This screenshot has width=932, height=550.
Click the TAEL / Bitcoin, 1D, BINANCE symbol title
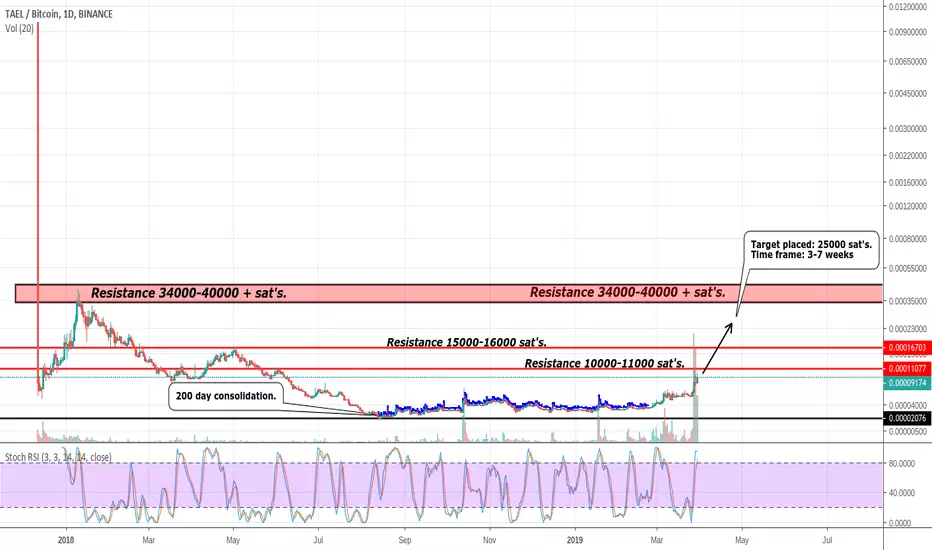pos(59,14)
